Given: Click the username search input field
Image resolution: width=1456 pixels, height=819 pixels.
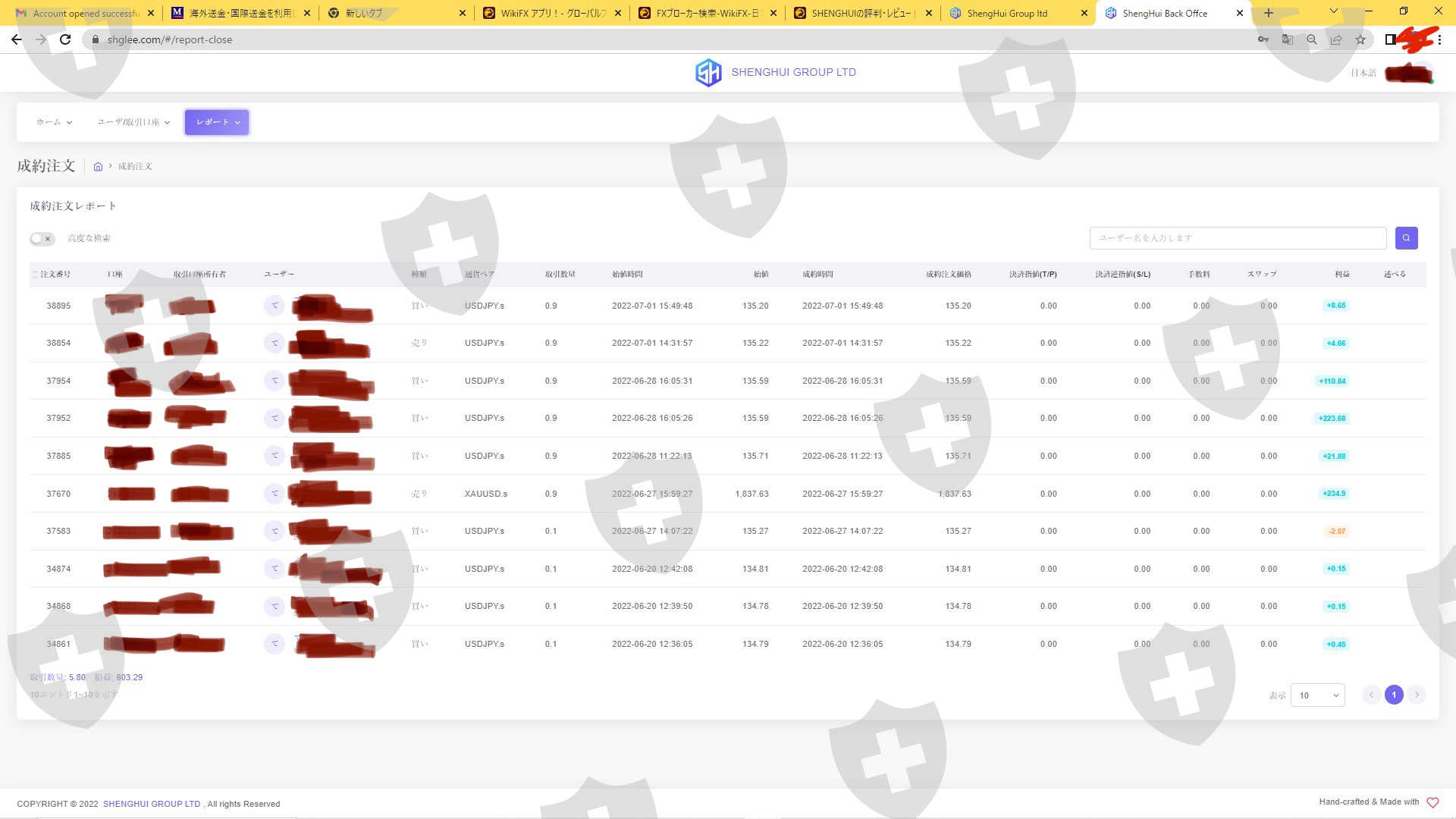Looking at the screenshot, I should click(x=1238, y=238).
